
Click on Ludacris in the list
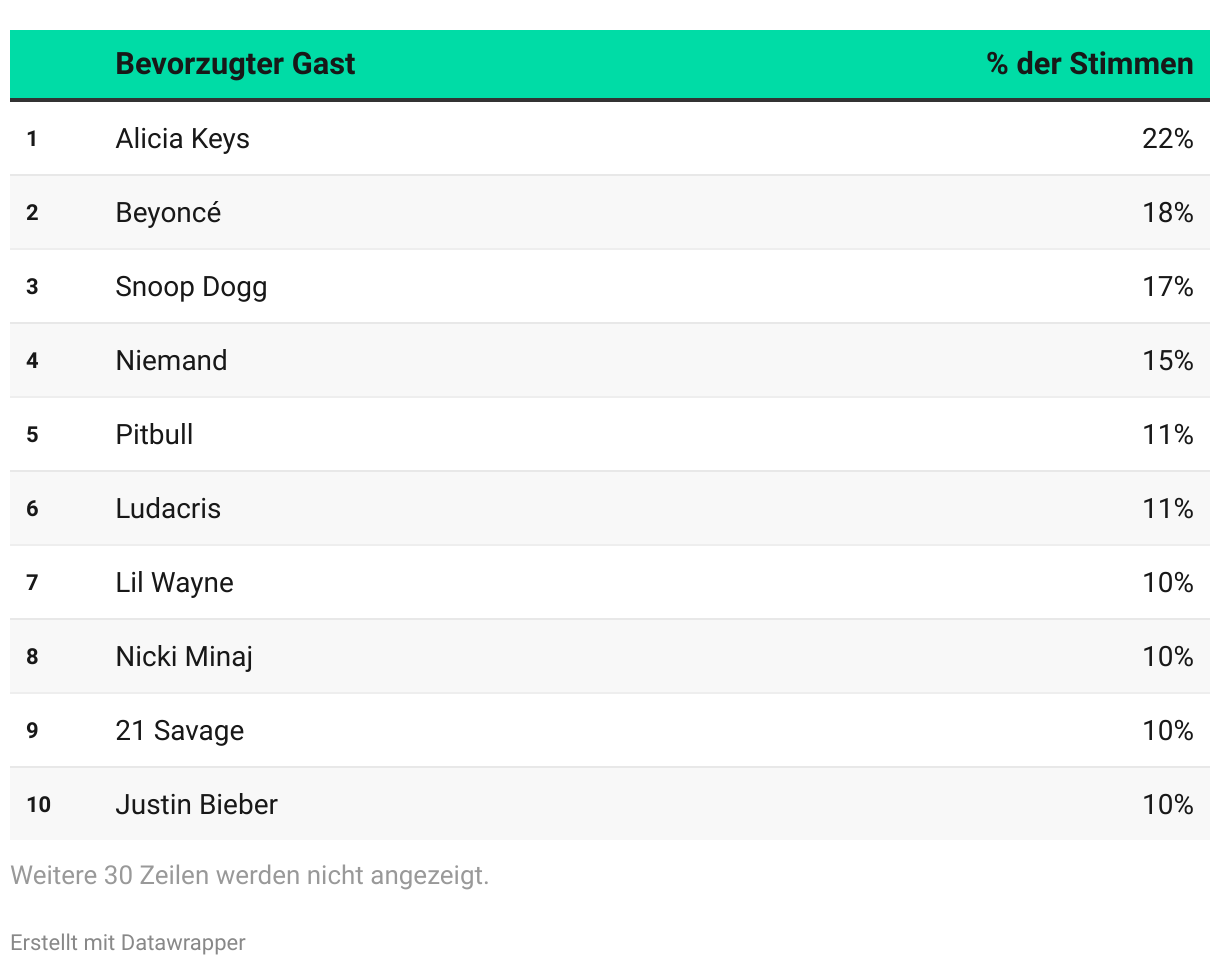(168, 508)
